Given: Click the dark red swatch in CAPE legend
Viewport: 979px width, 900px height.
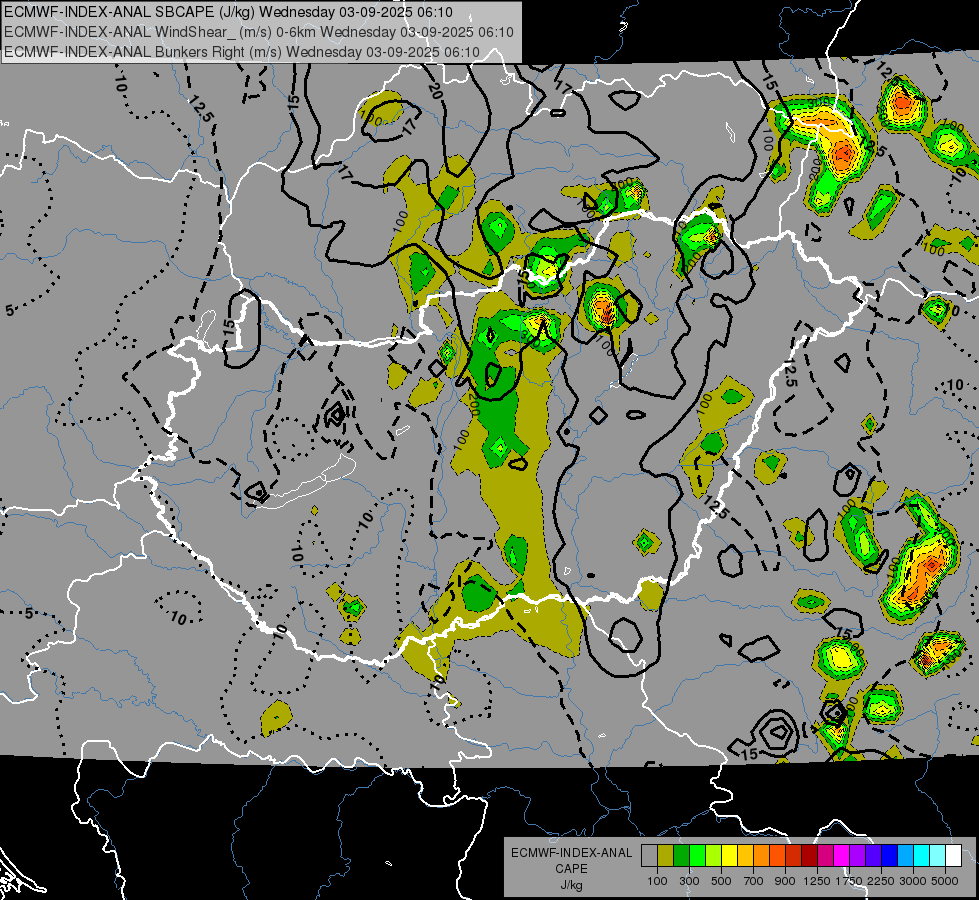Looking at the screenshot, I should point(810,856).
